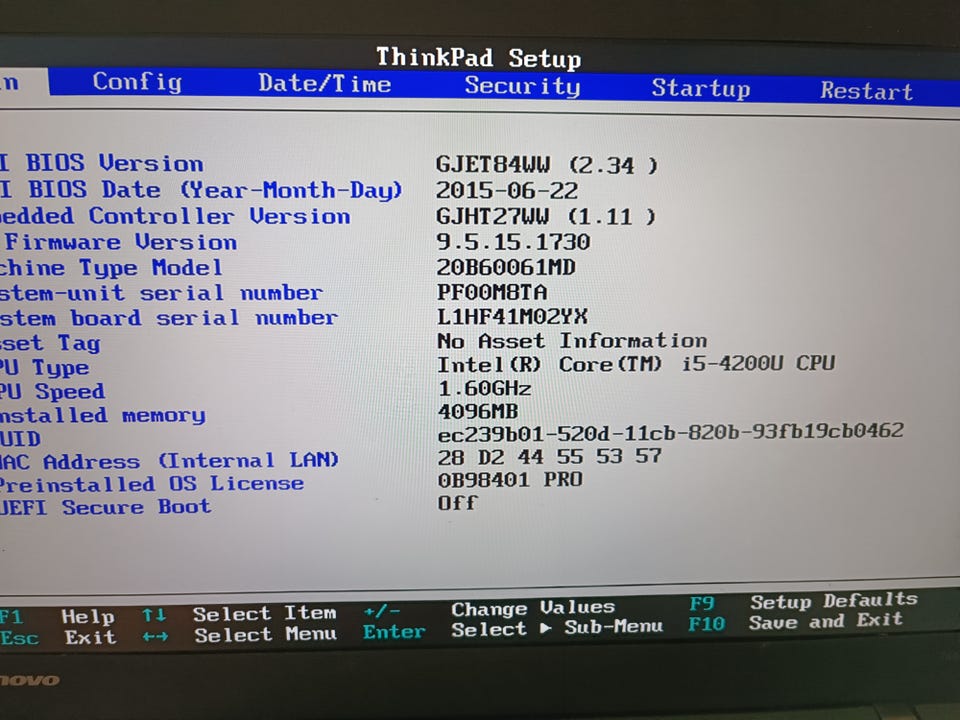
Task: Click the F10 Save and Exit hint
Action: [795, 622]
